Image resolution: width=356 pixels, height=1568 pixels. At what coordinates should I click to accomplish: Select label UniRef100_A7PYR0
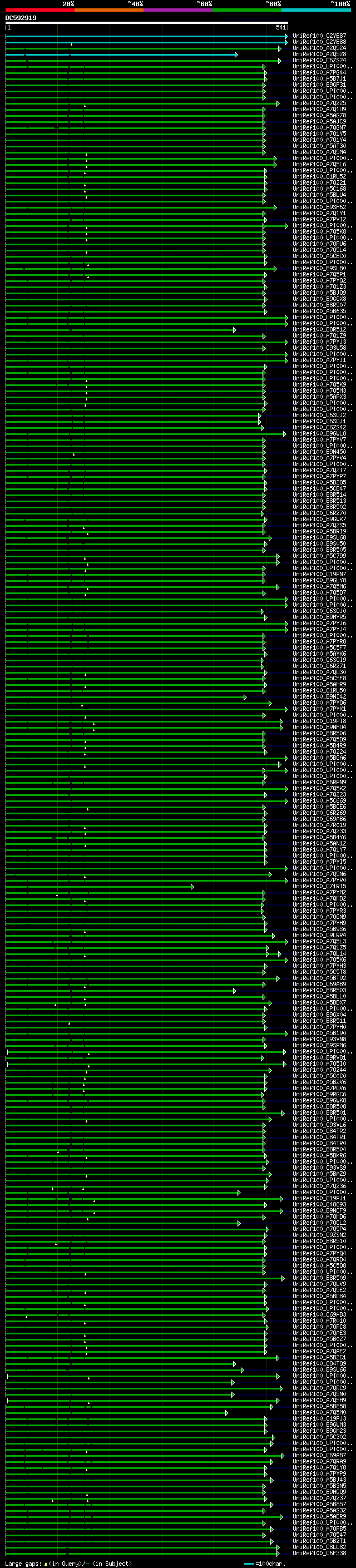[x=319, y=880]
